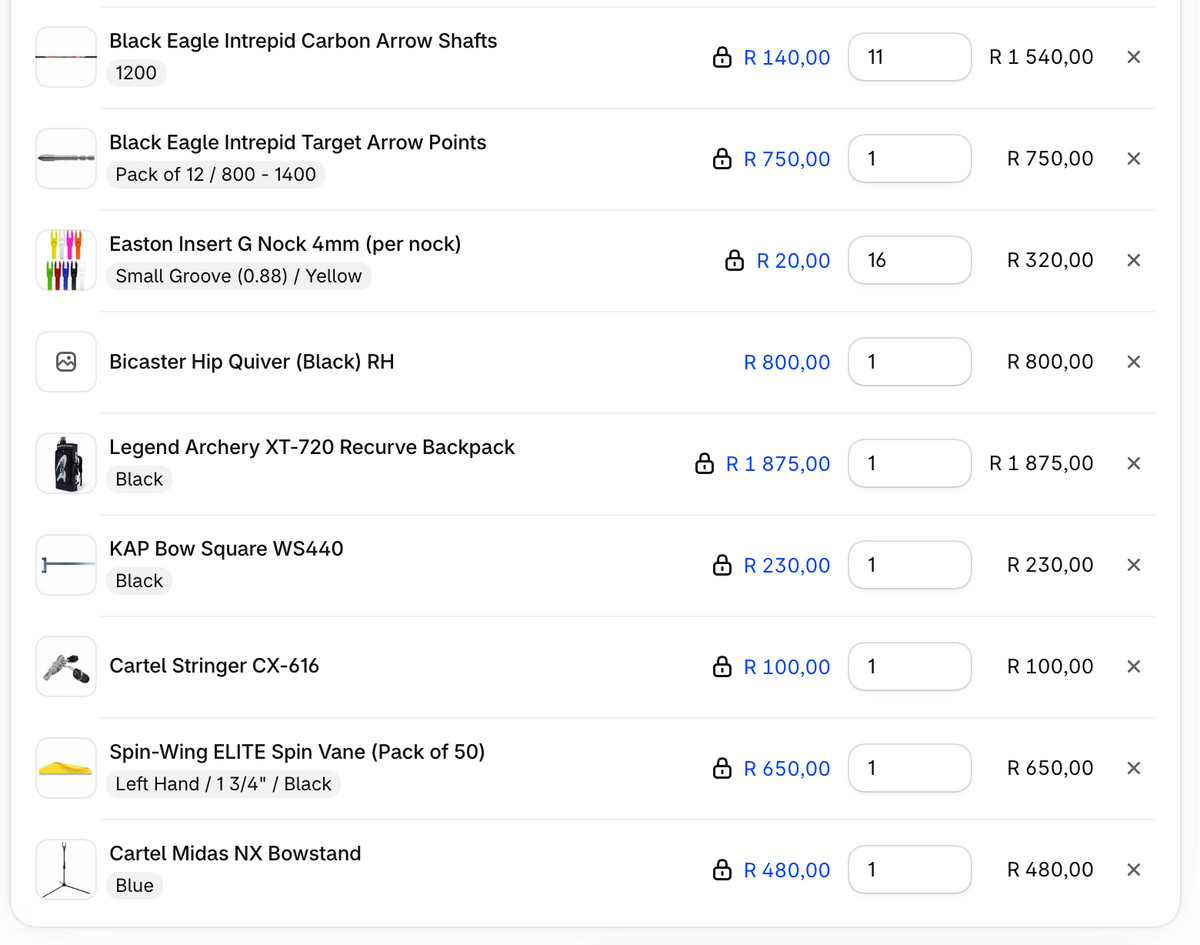1200x945 pixels.
Task: Click the R 1 875,00 backpack unit price
Action: click(x=778, y=464)
